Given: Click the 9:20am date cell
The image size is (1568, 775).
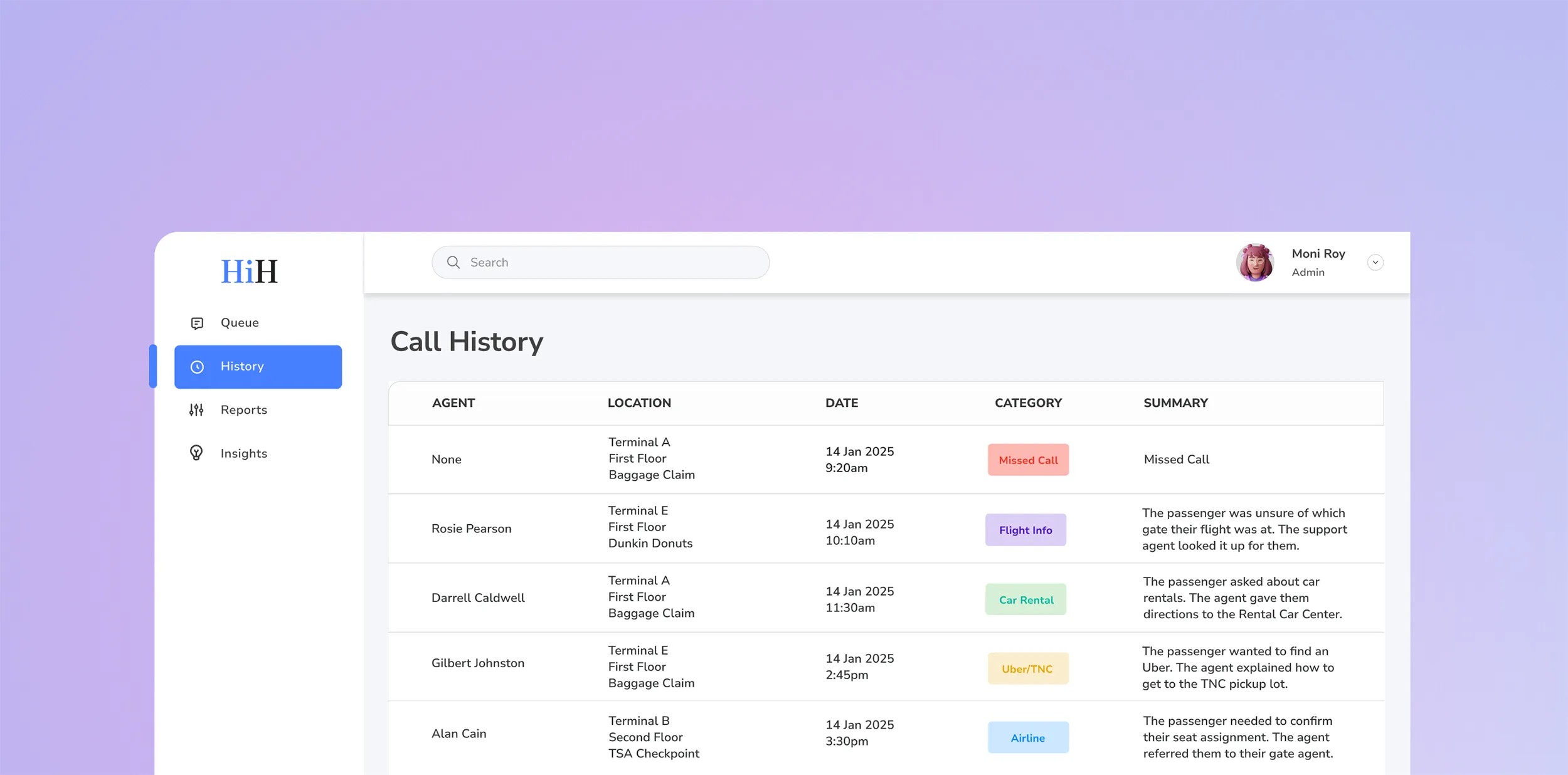Looking at the screenshot, I should 859,460.
